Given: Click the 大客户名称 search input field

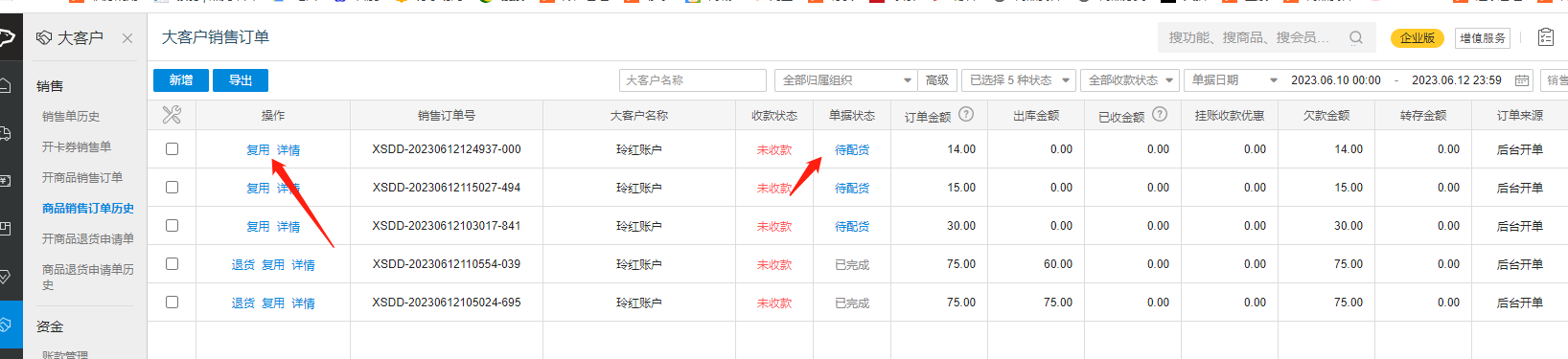Looking at the screenshot, I should click(693, 80).
